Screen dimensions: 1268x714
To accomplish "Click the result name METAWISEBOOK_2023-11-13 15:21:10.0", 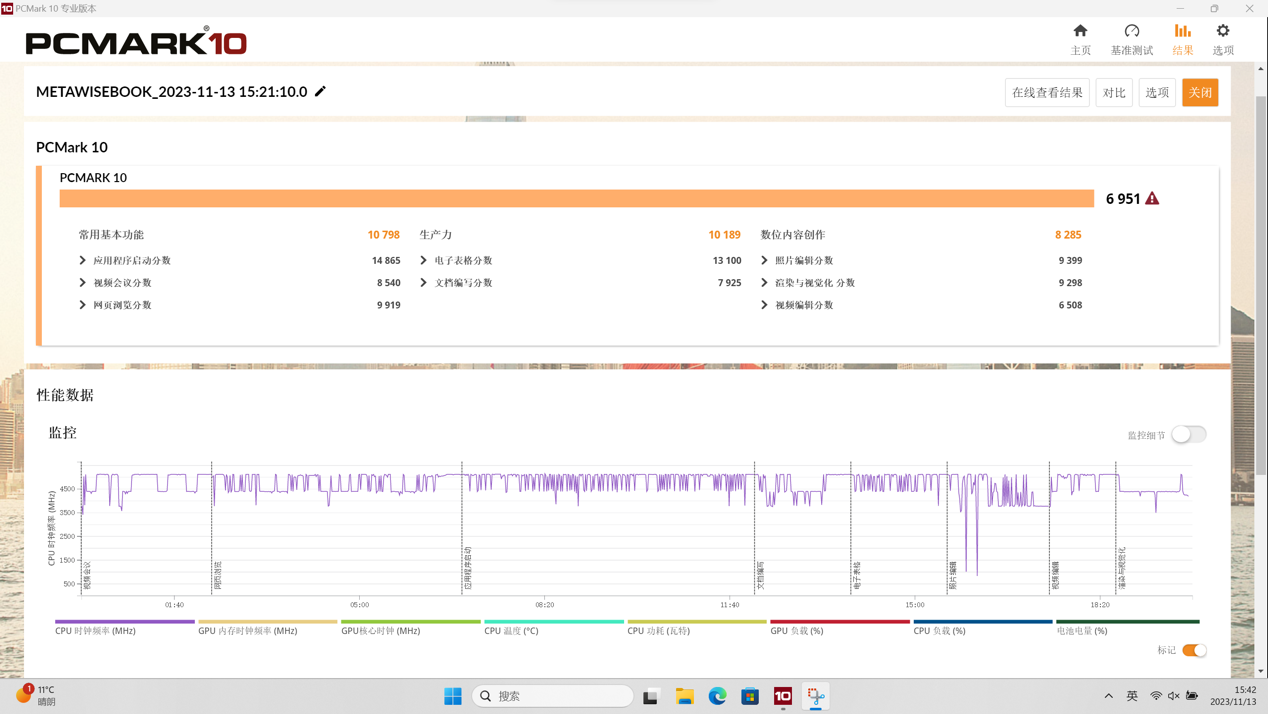I will click(172, 92).
